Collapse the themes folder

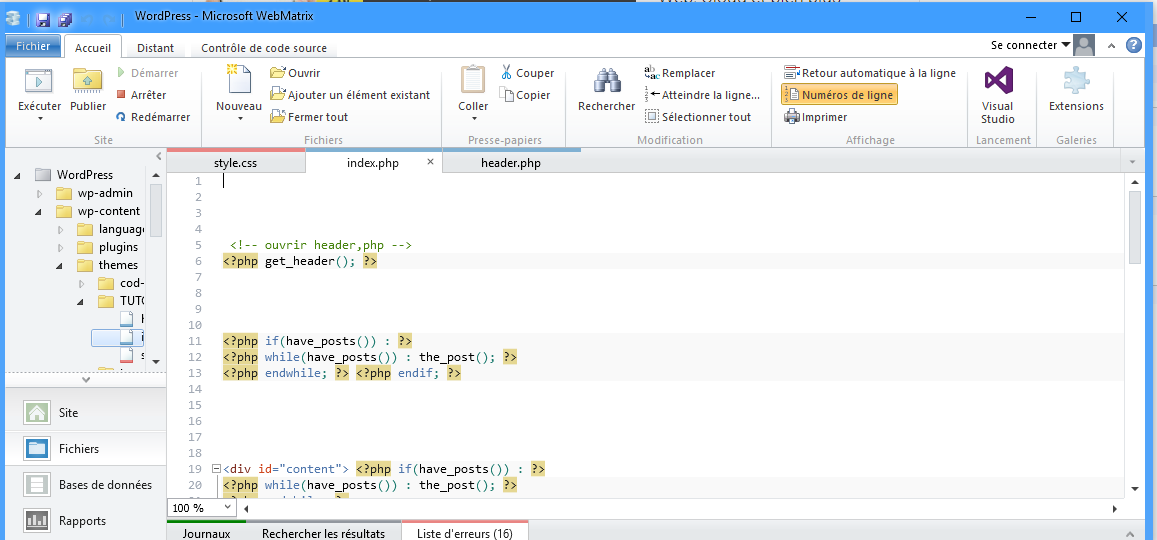(61, 266)
